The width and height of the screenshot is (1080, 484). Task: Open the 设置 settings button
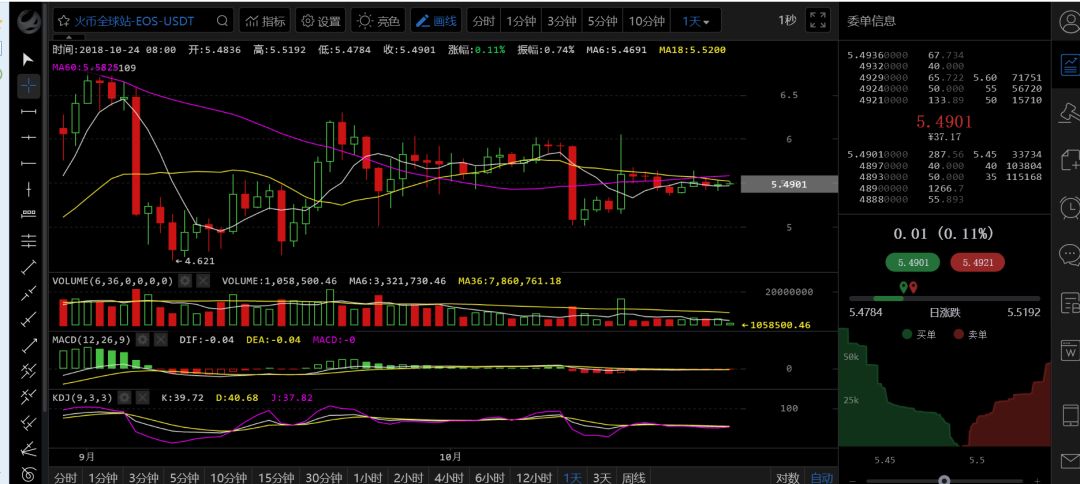coord(321,21)
